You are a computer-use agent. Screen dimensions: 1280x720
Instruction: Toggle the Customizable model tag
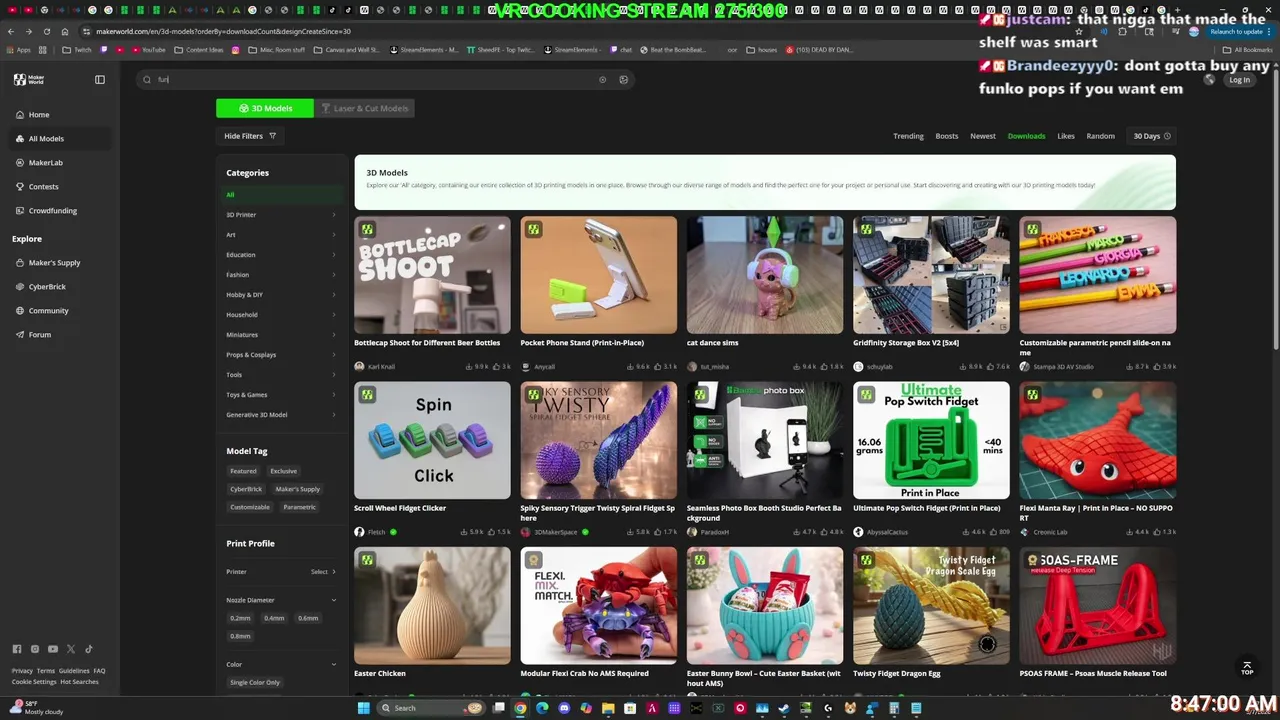(250, 507)
